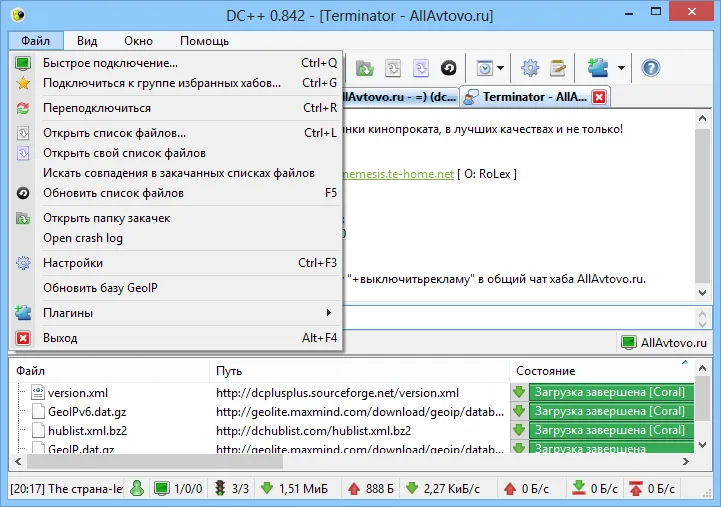This screenshot has height=507, width=721.
Task: Open the Помощь menu
Action: [x=204, y=41]
